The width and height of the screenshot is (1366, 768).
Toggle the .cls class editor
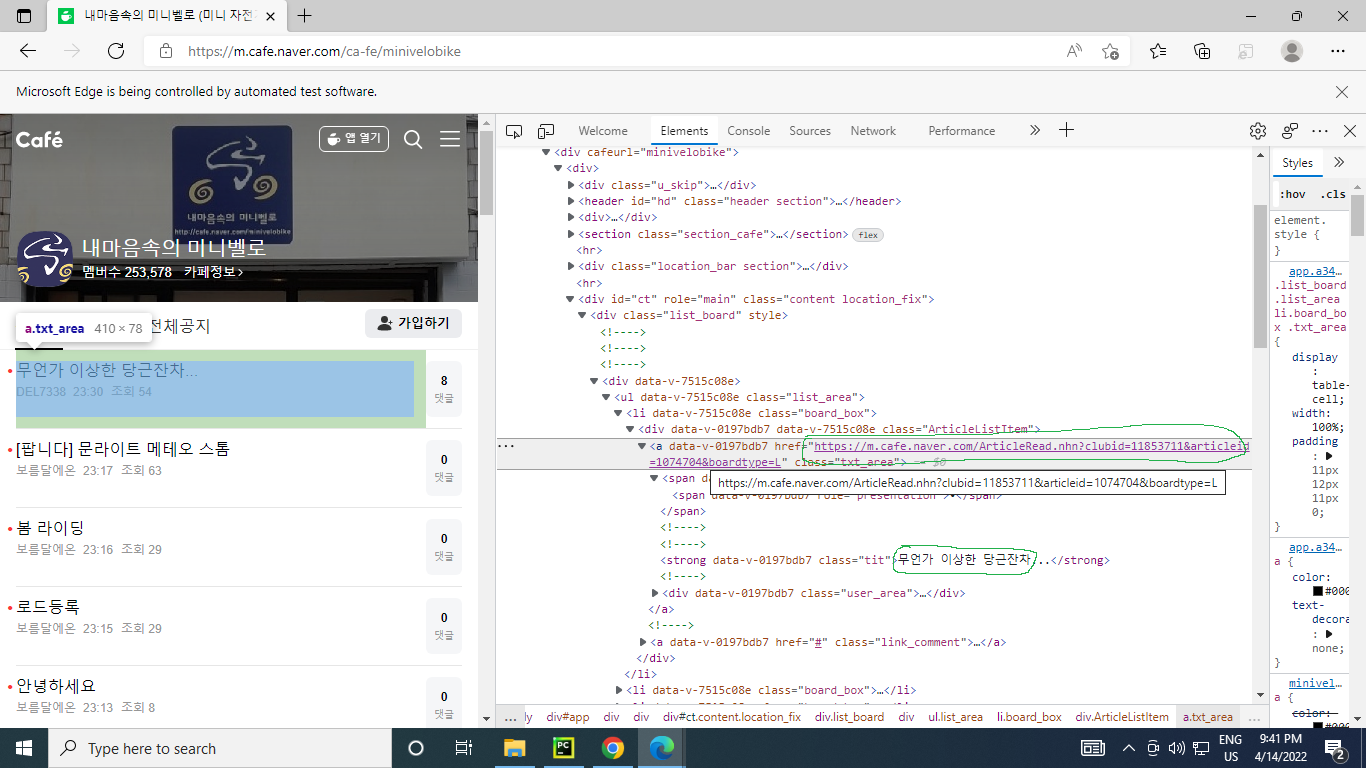1332,194
